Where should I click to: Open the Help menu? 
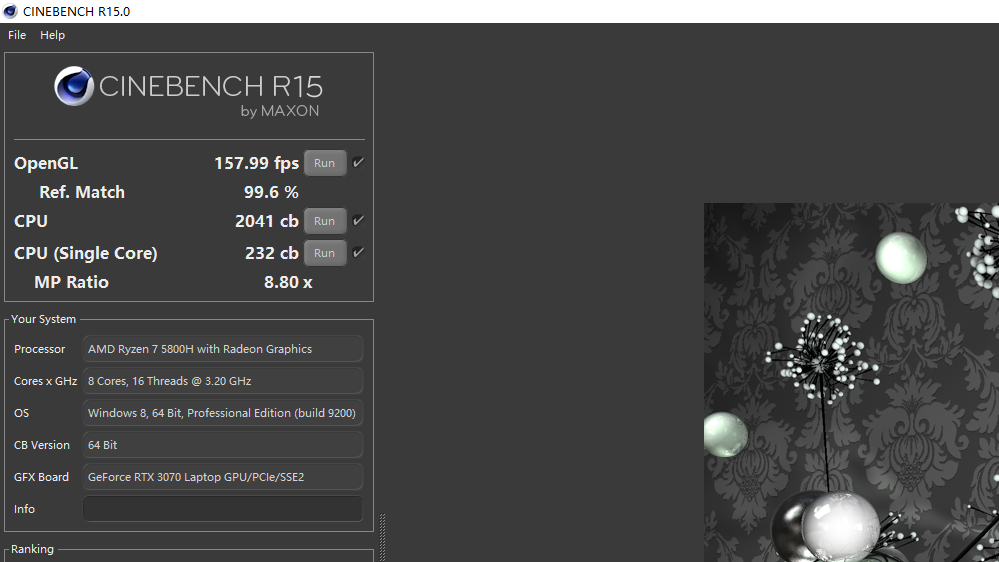[52, 35]
